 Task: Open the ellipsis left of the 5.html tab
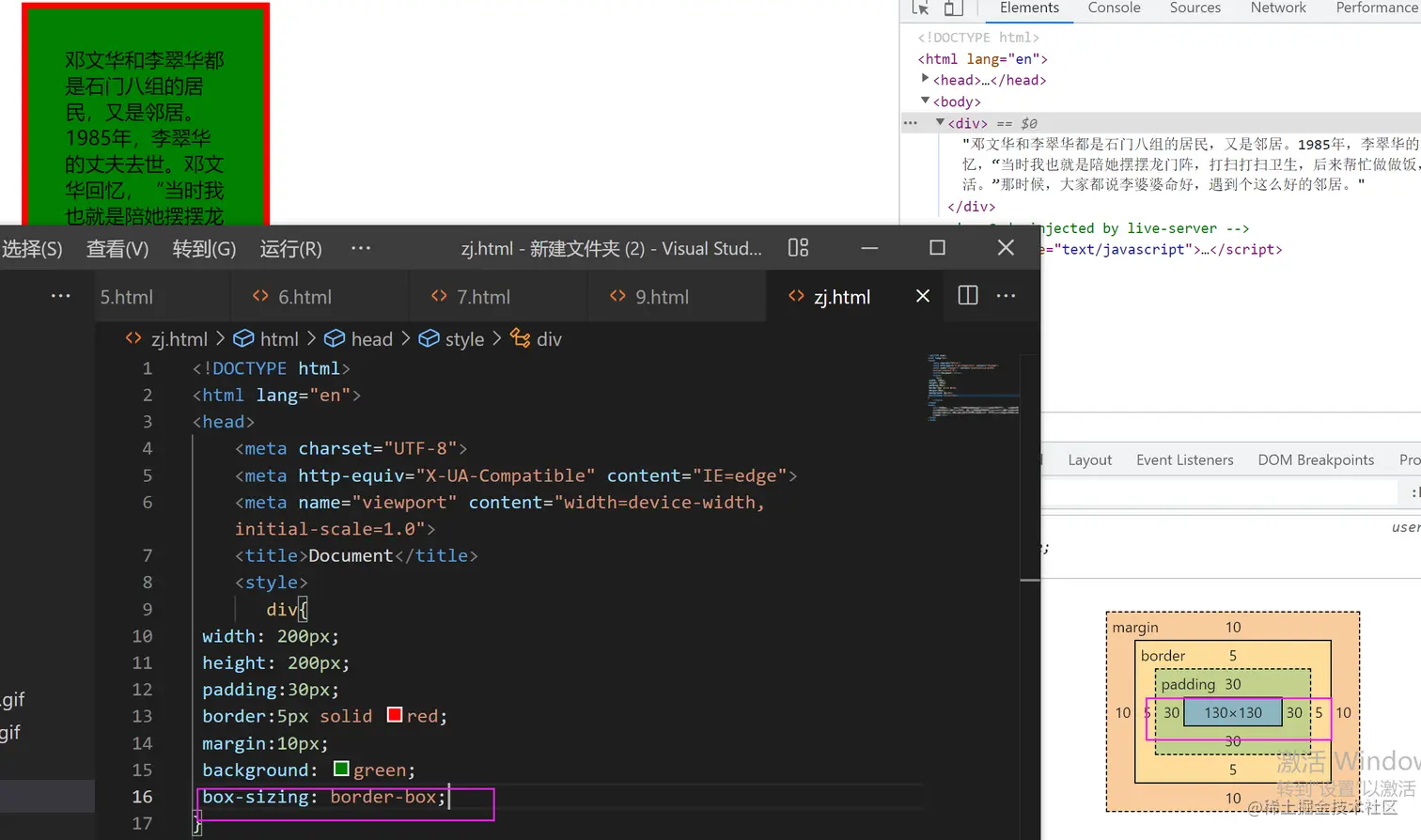tap(61, 296)
